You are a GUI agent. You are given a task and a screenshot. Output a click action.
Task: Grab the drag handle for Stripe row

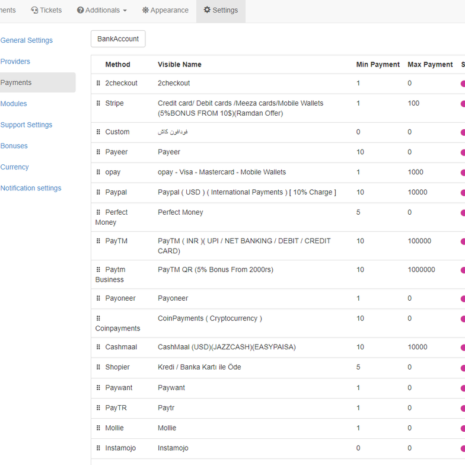tap(98, 103)
